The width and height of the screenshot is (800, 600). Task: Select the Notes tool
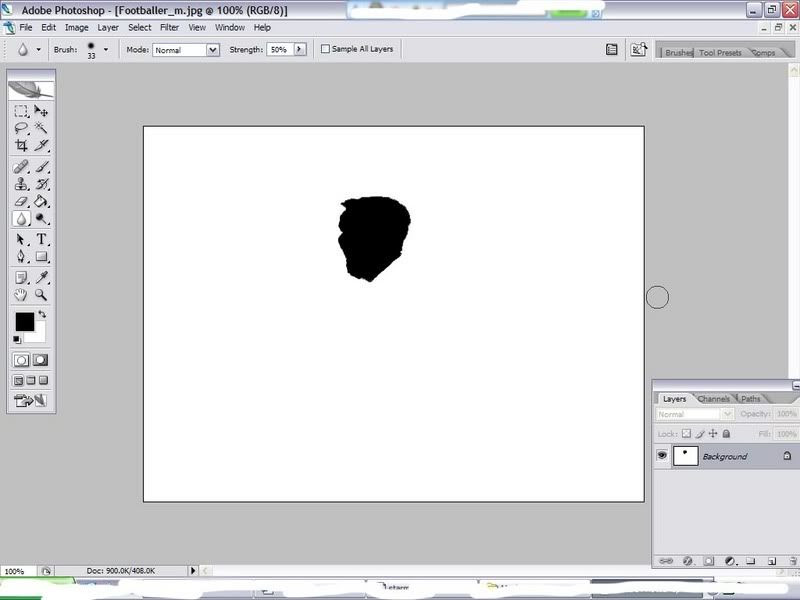[x=21, y=278]
